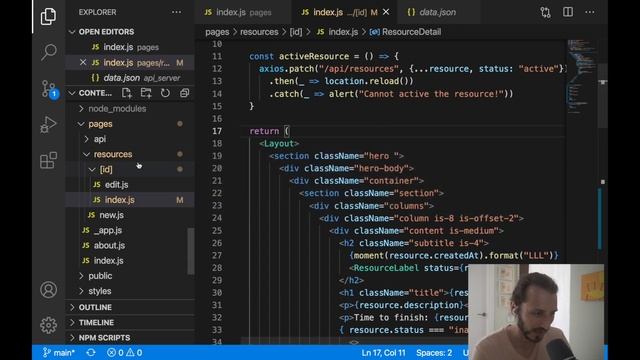640x360 pixels.
Task: Click the Explorer sidebar scrollbar
Action: click(191, 251)
